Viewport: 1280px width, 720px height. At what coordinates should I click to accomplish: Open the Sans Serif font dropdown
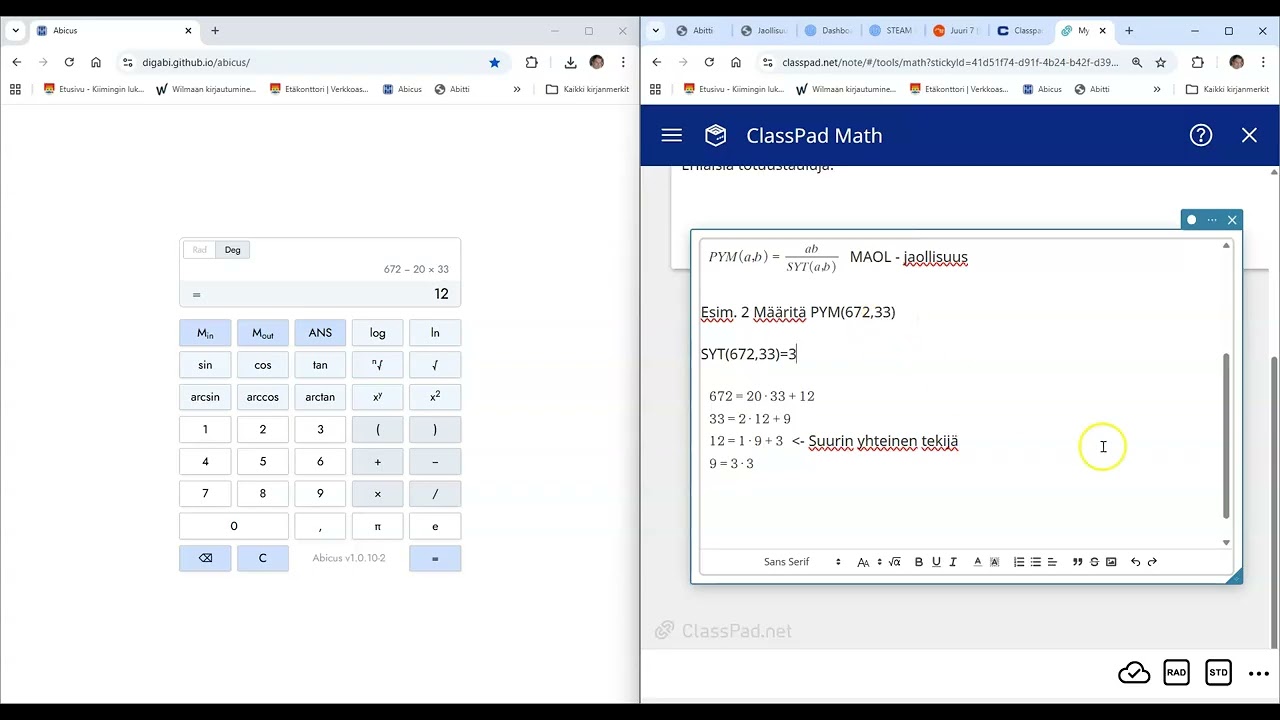click(802, 562)
